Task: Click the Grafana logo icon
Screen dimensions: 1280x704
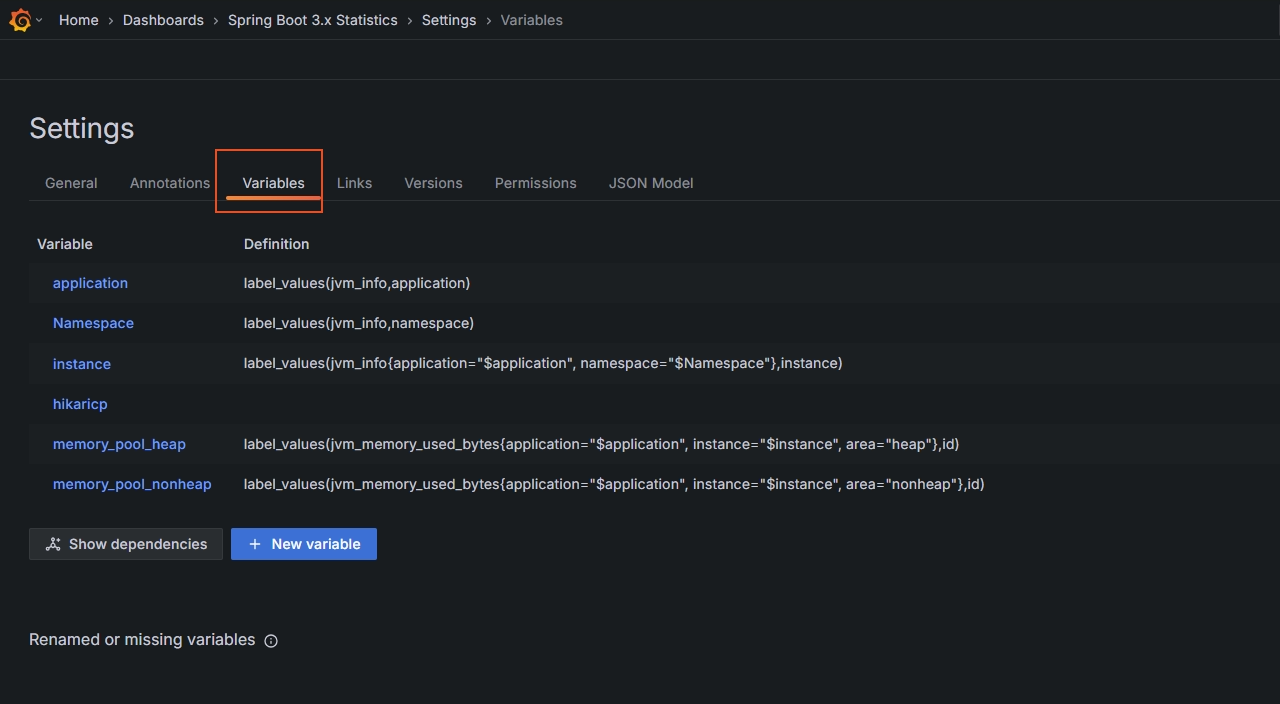Action: [20, 20]
